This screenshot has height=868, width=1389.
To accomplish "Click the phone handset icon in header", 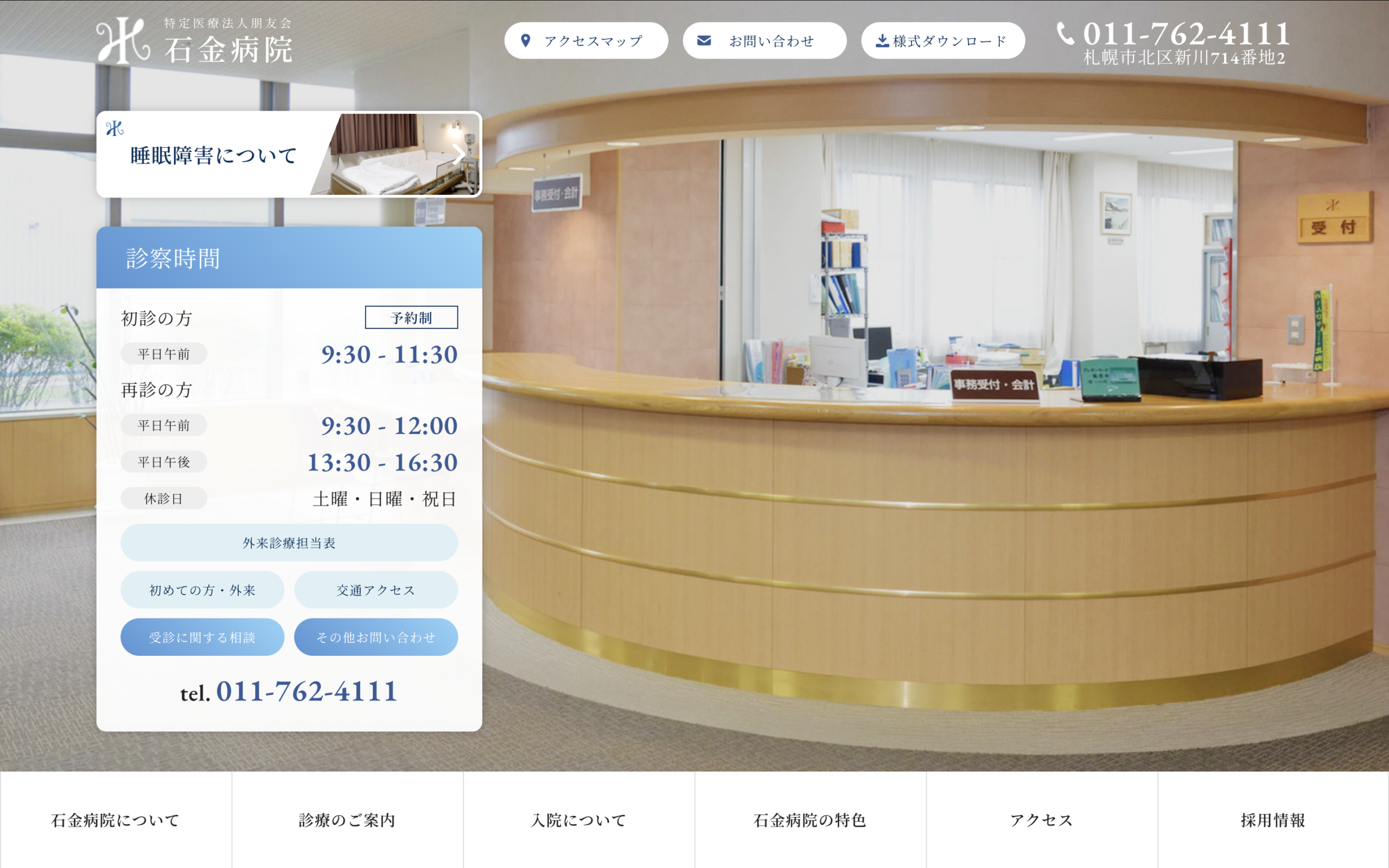I will tap(1065, 34).
